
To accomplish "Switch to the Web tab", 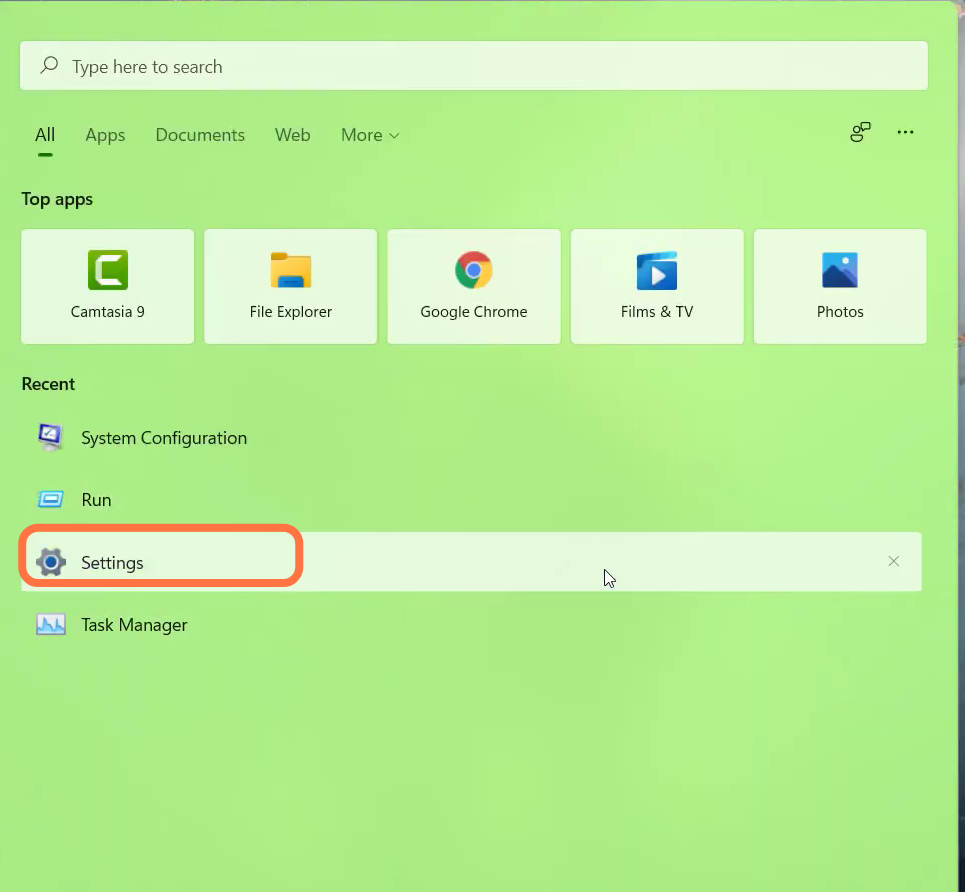I will tap(292, 135).
